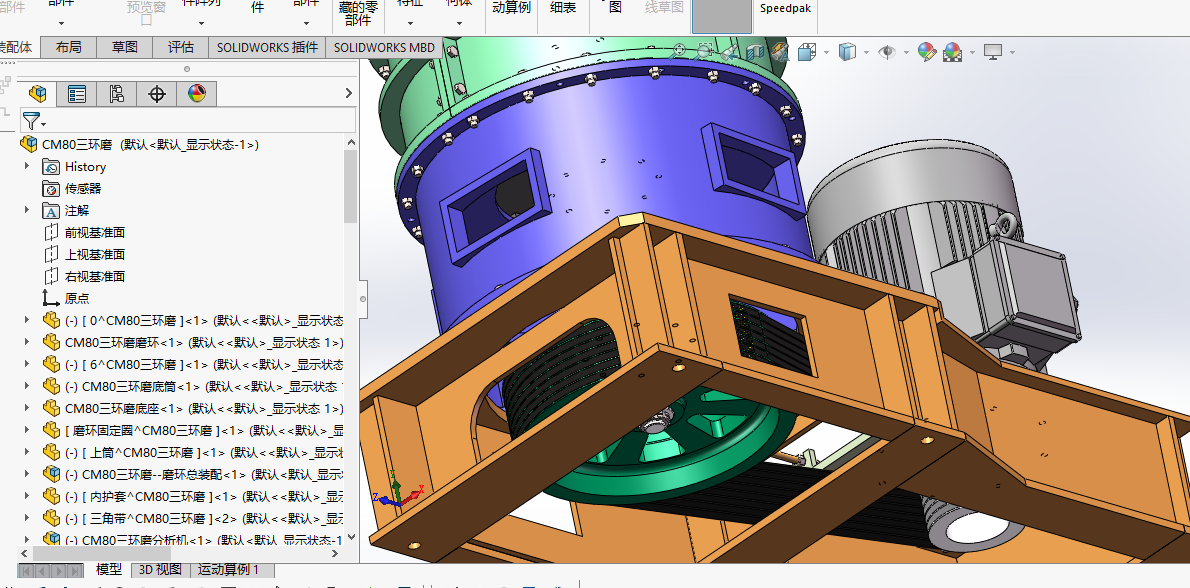Click the 藏的零部件 ribbon button
This screenshot has height=588, width=1190.
[357, 14]
